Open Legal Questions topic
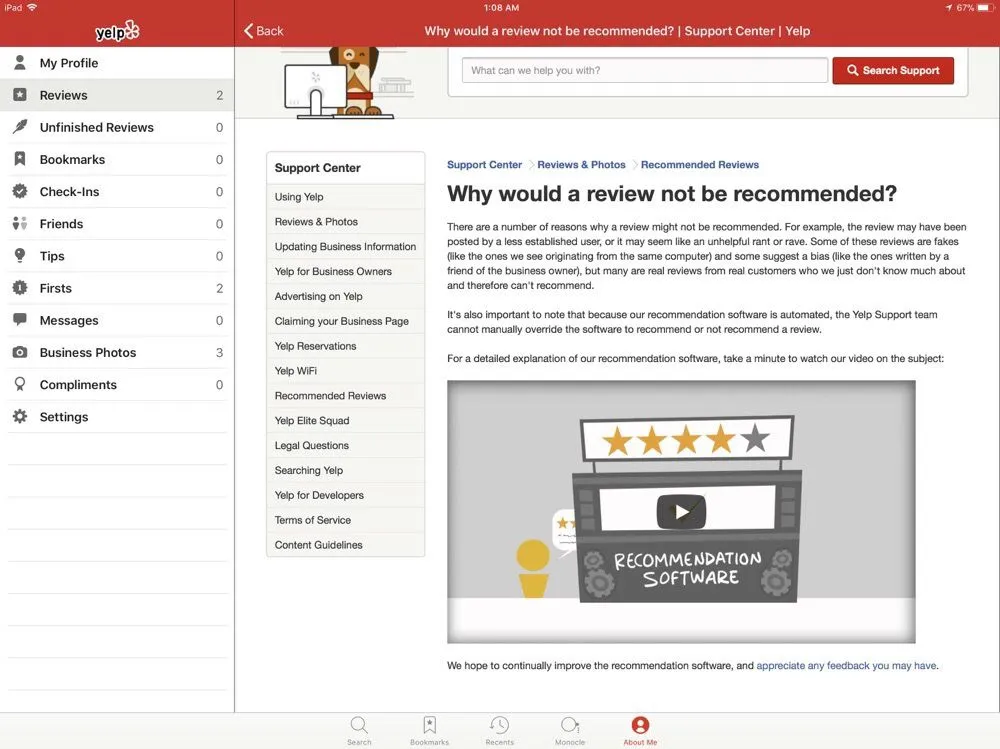This screenshot has height=749, width=1000. 346,445
